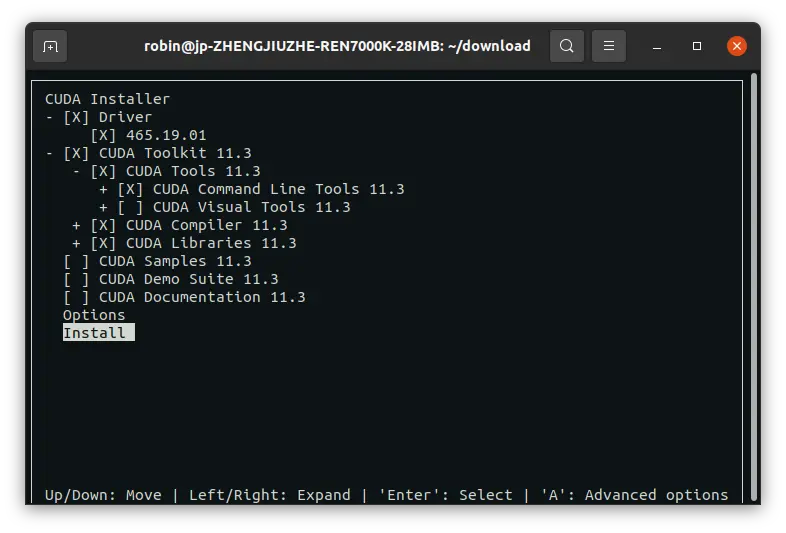
Task: Open the hamburger menu in title bar
Action: pos(609,46)
